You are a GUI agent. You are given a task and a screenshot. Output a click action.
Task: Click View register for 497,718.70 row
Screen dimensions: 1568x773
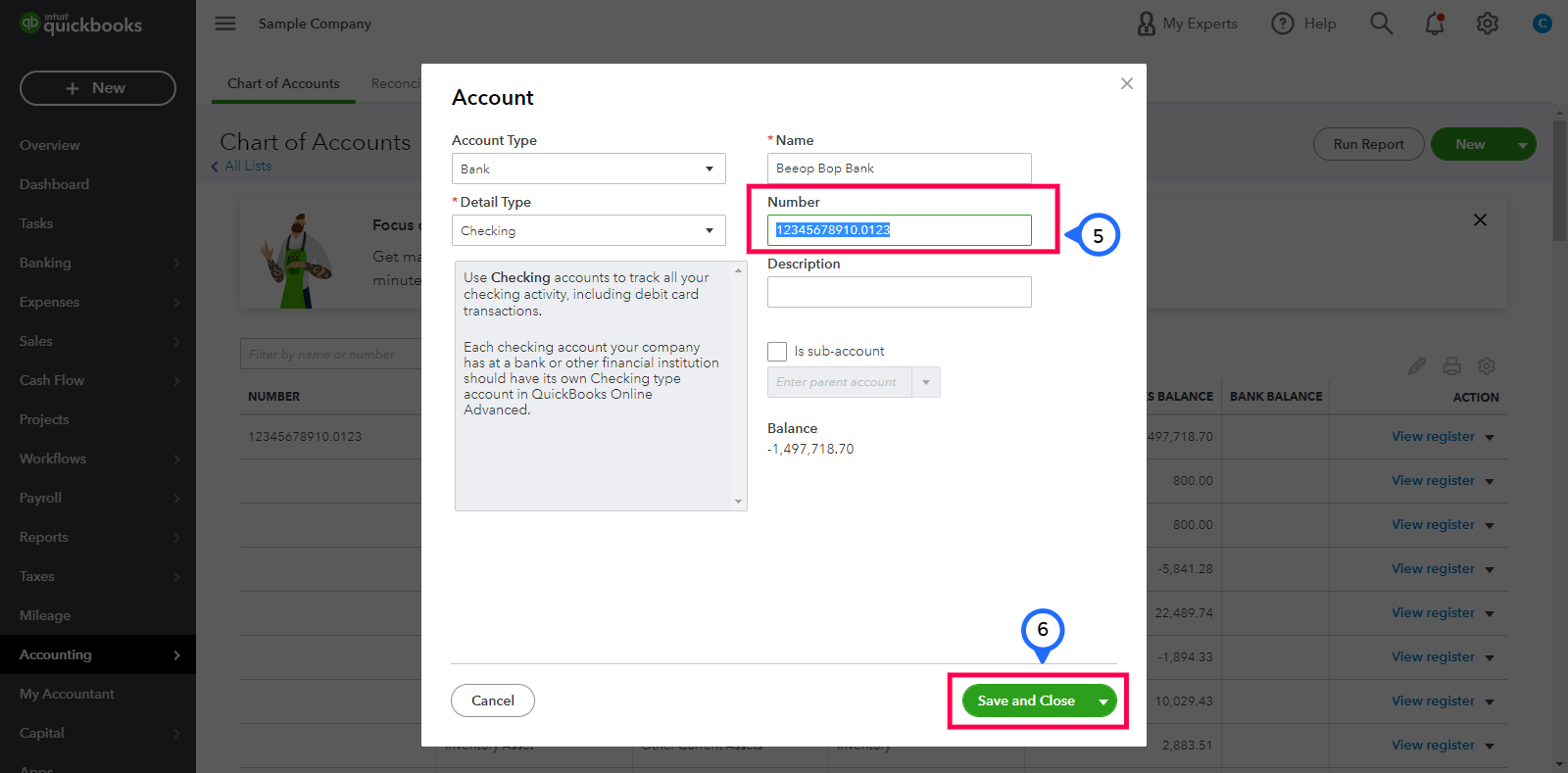coord(1433,437)
